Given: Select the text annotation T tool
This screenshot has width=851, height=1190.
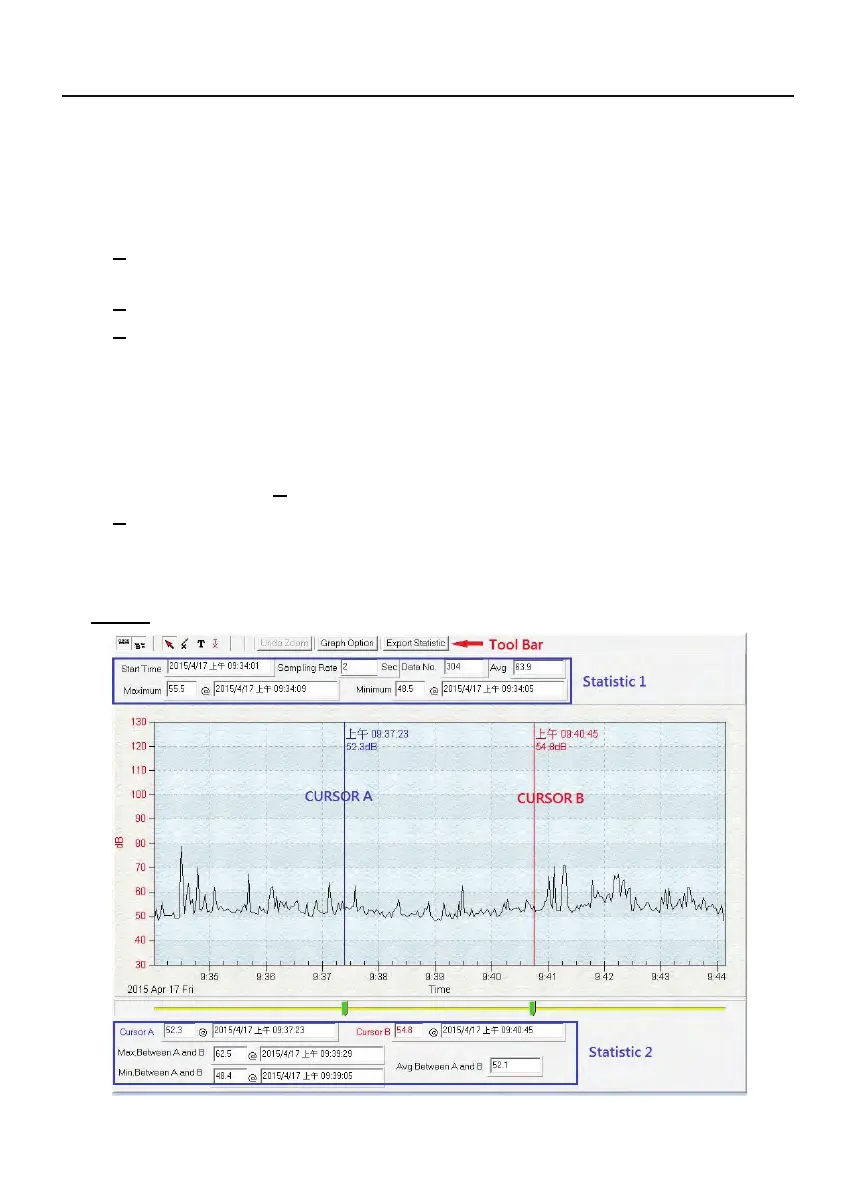Looking at the screenshot, I should tap(201, 644).
